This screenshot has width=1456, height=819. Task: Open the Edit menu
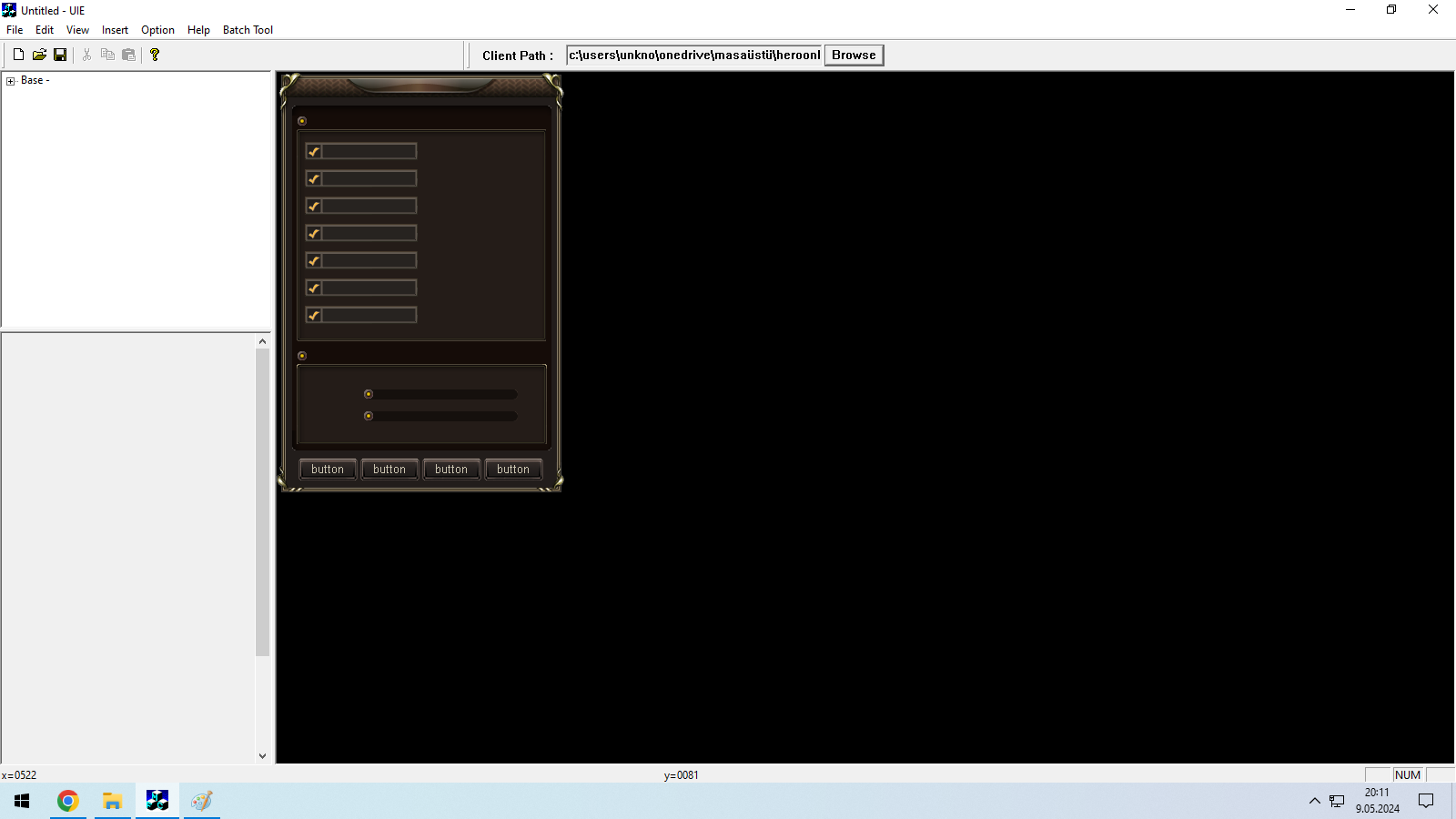[x=45, y=30]
